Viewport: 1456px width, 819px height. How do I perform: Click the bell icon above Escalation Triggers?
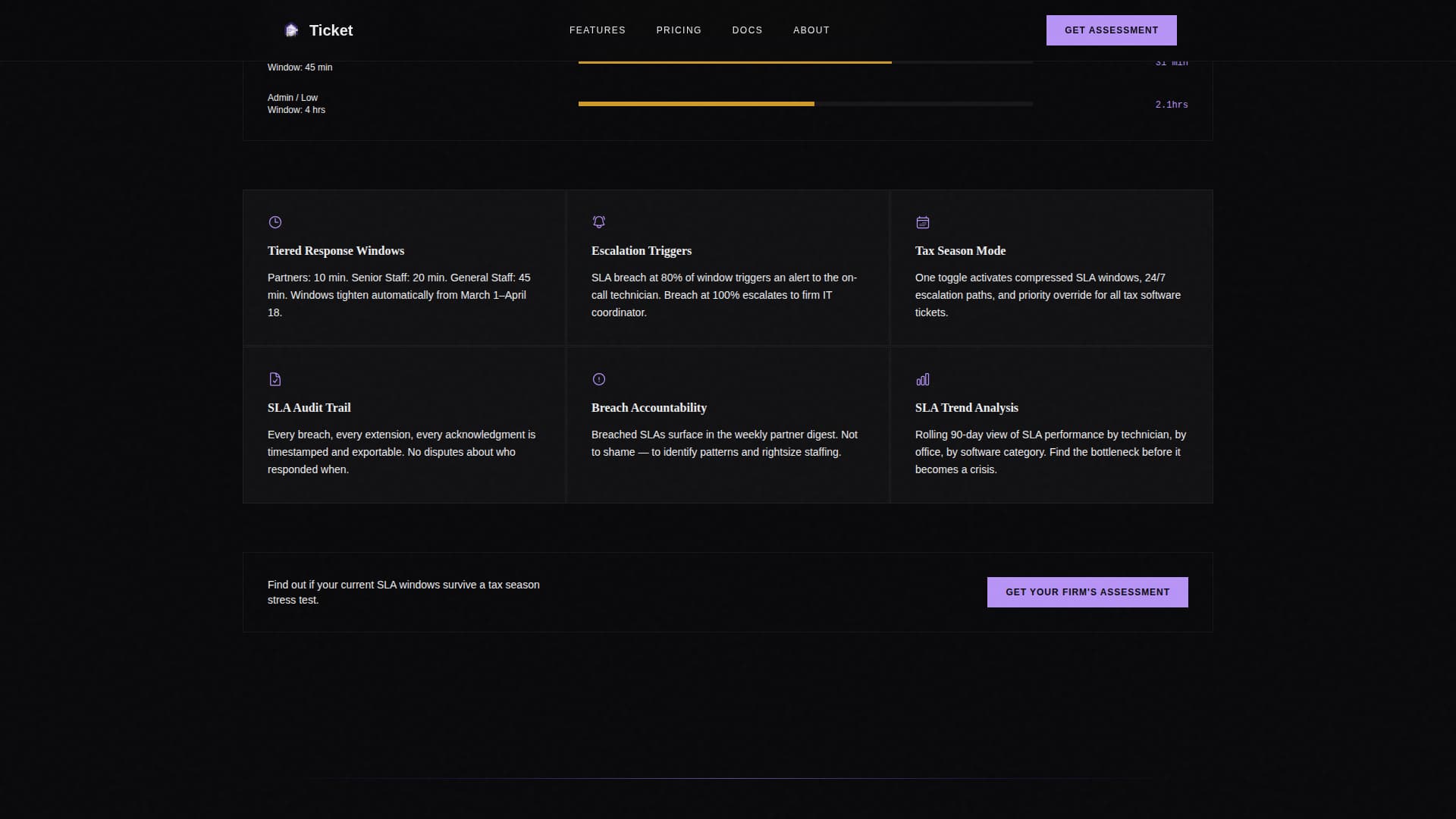pyautogui.click(x=598, y=221)
